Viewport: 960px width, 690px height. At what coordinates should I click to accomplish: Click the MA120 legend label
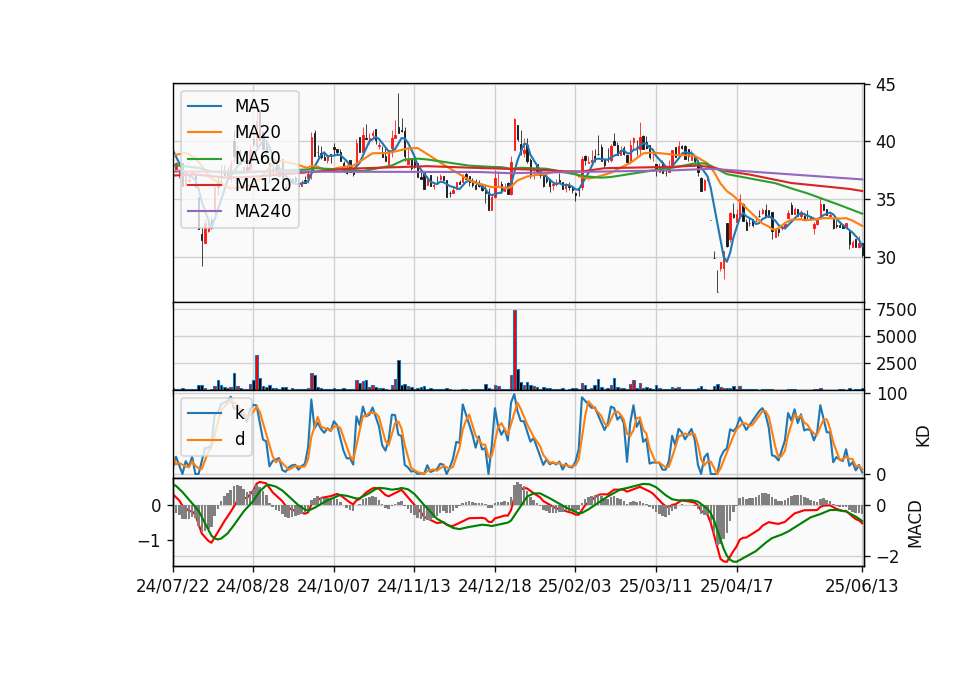click(263, 184)
